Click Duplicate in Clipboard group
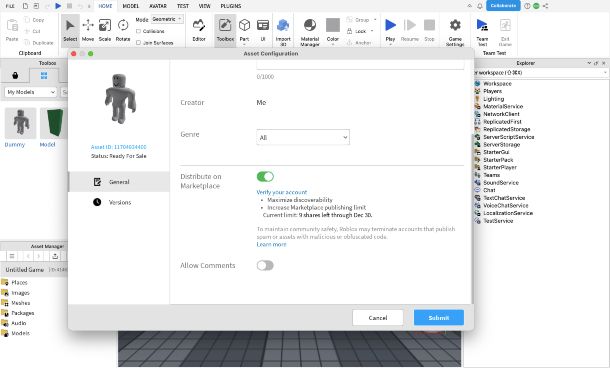Image resolution: width=610 pixels, height=381 pixels. [39, 42]
